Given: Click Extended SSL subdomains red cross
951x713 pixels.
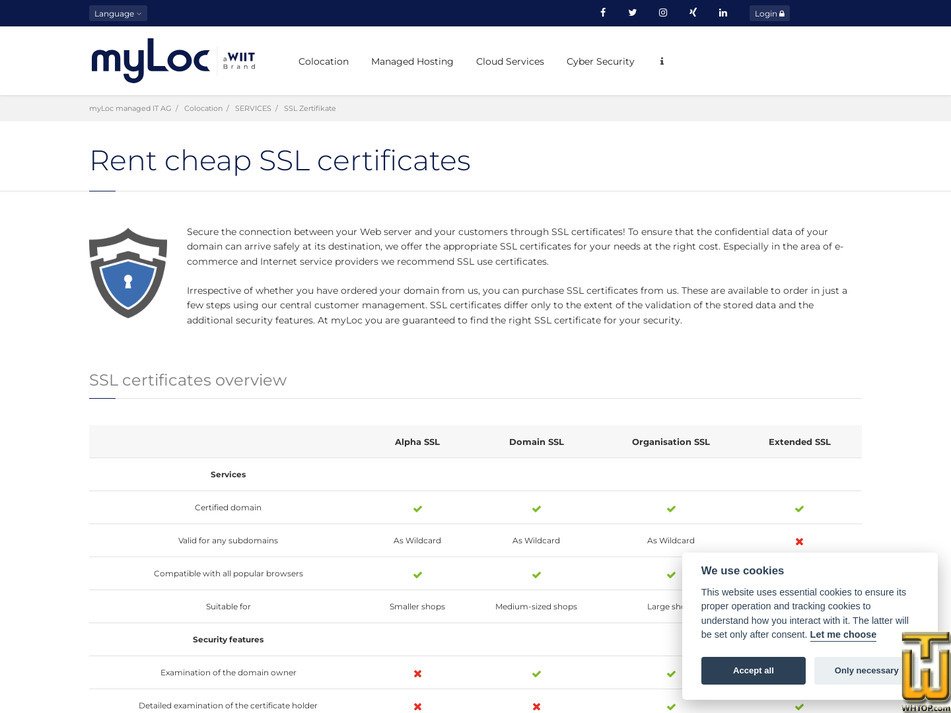Looking at the screenshot, I should pos(799,541).
